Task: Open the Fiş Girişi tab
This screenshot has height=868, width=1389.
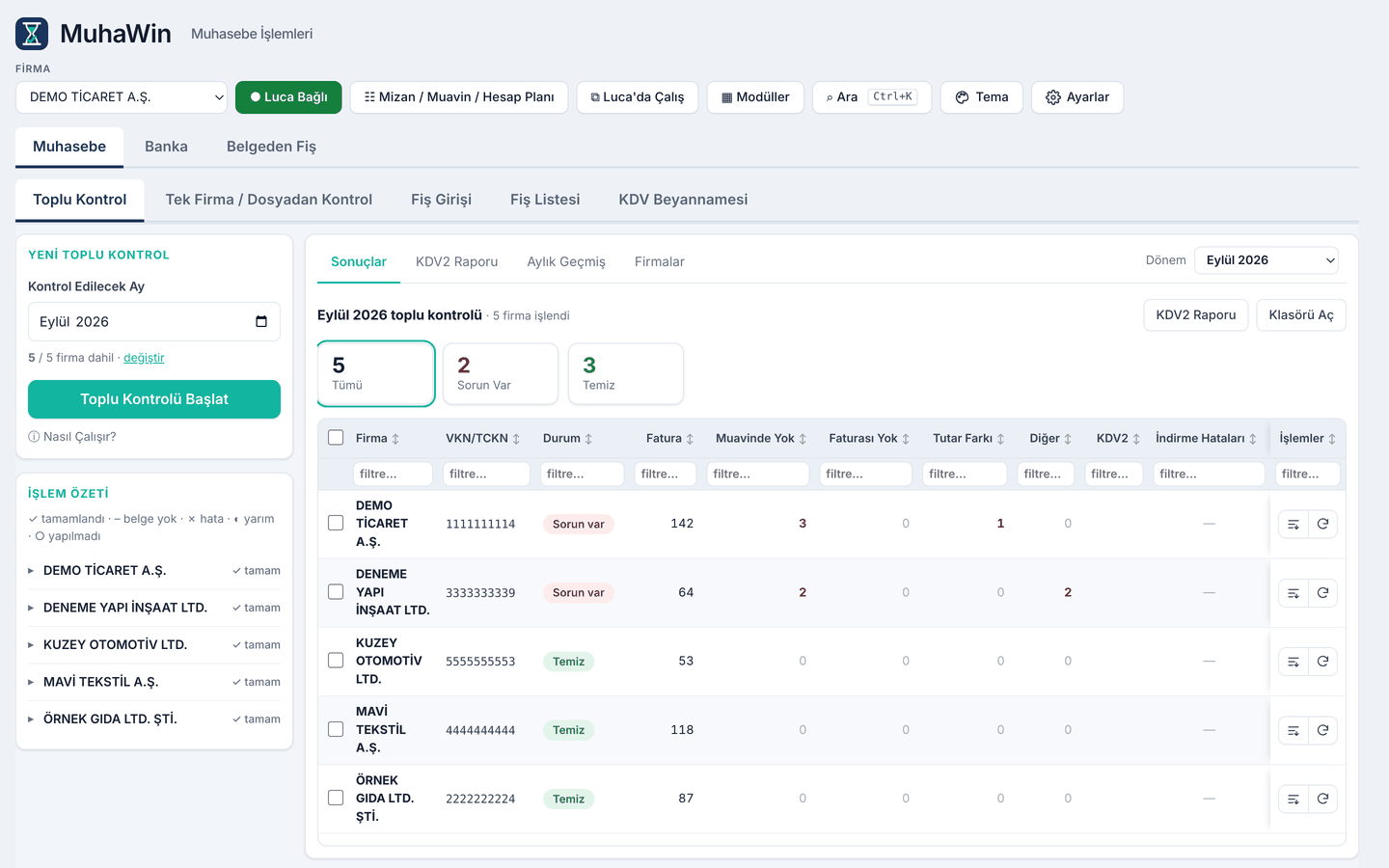Action: (x=441, y=200)
